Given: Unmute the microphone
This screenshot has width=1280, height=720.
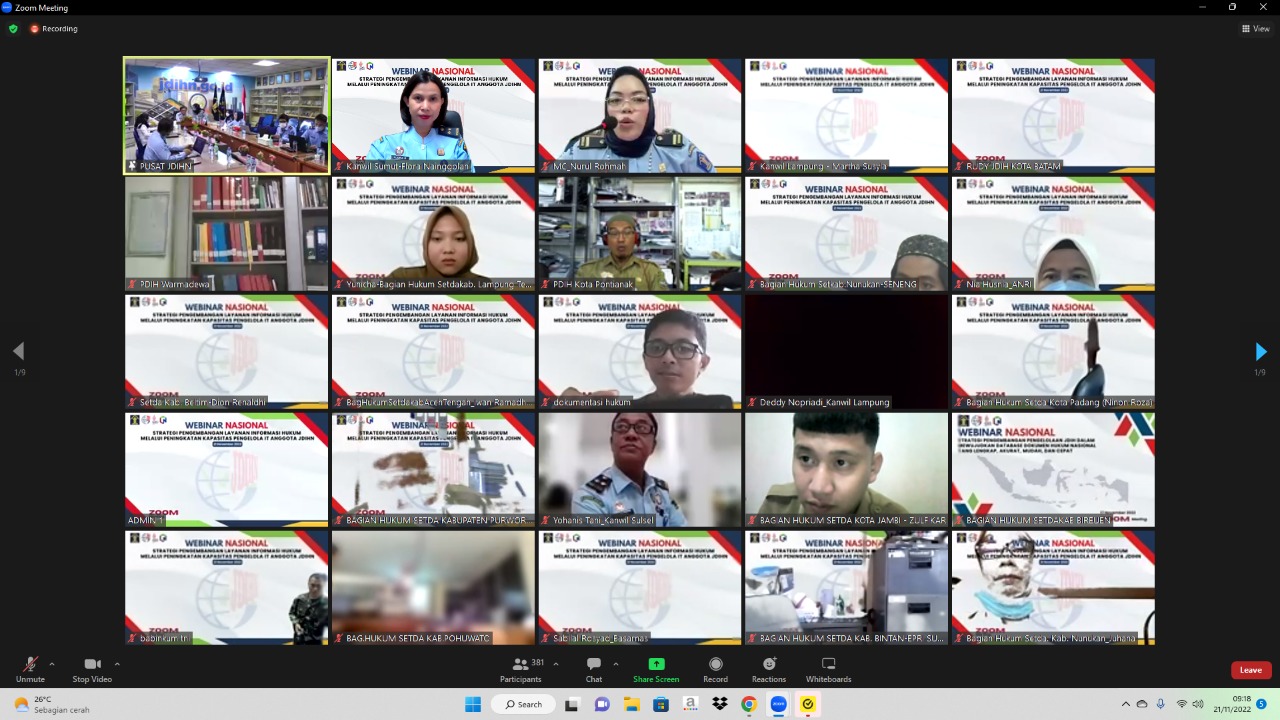Looking at the screenshot, I should click(x=30, y=668).
